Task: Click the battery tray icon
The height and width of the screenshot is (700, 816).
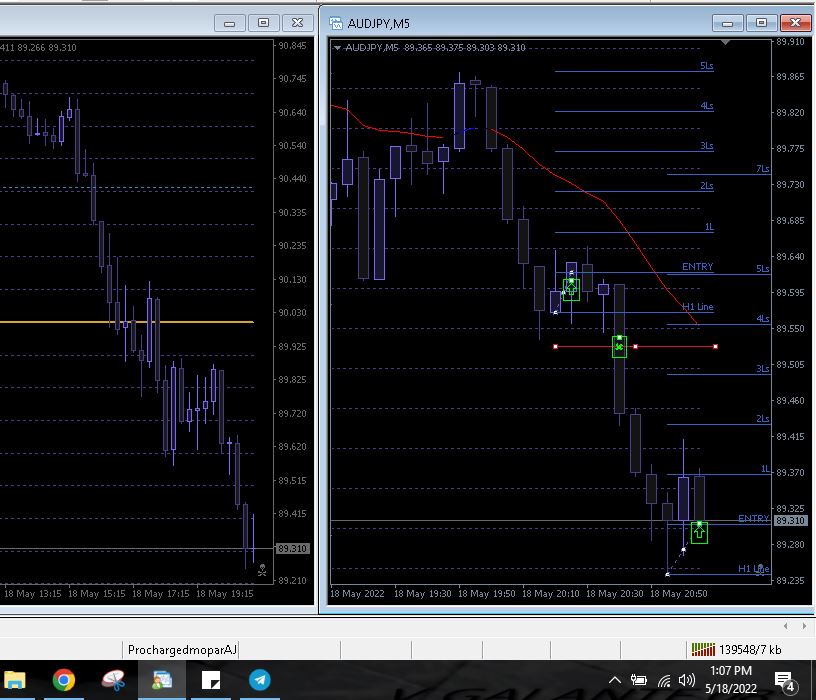Action: (x=639, y=680)
